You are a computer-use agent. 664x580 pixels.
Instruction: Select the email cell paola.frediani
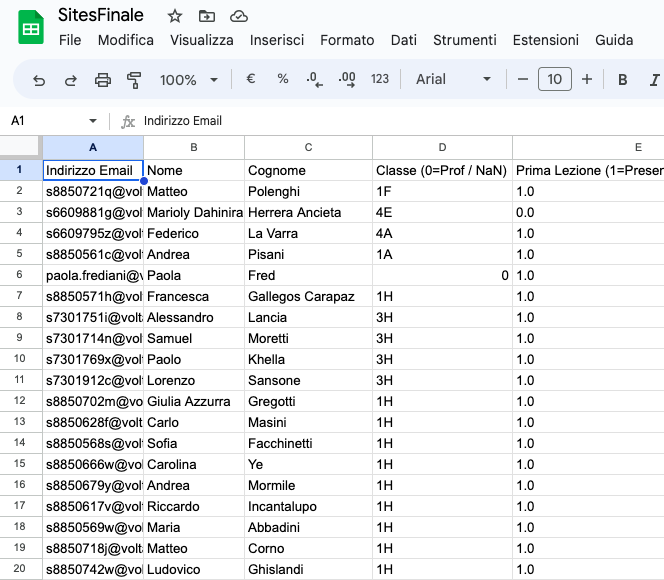[93, 275]
